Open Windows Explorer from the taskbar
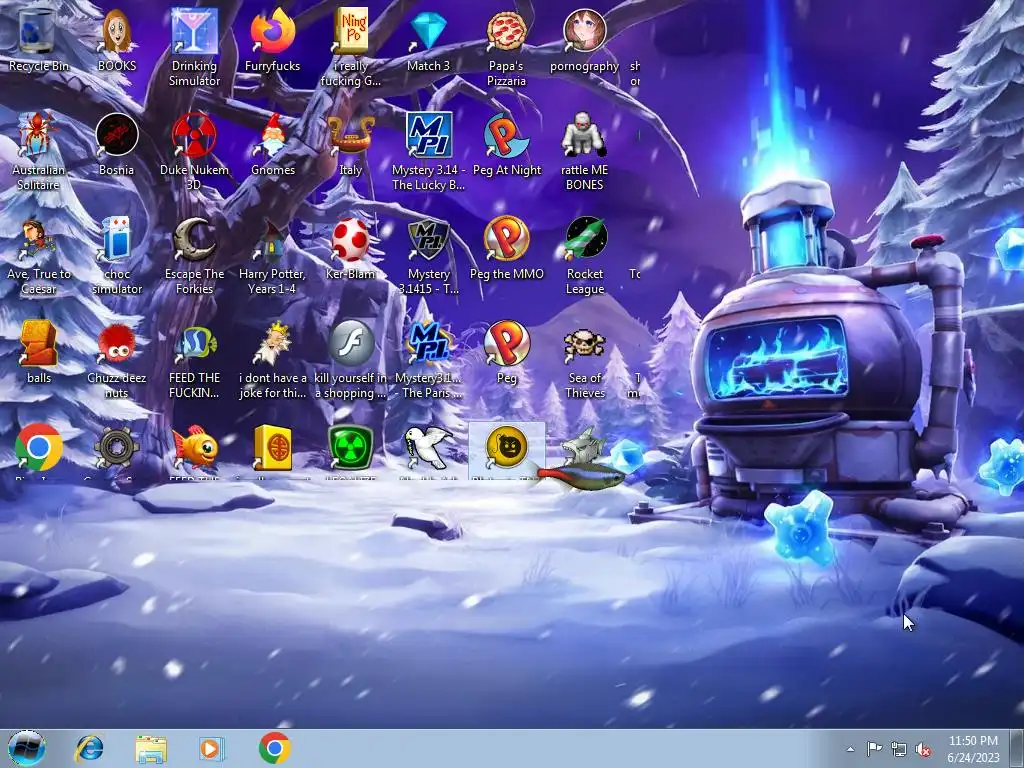 coord(151,748)
